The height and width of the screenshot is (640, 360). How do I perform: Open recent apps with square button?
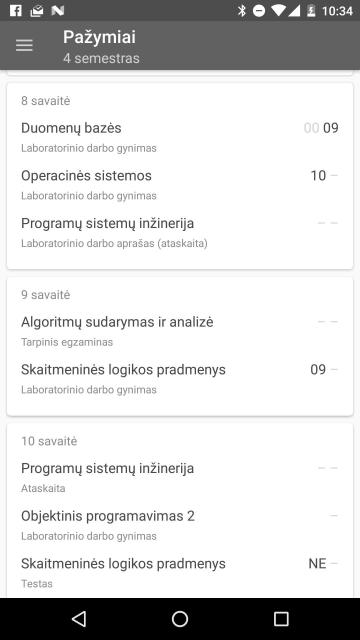point(281,619)
